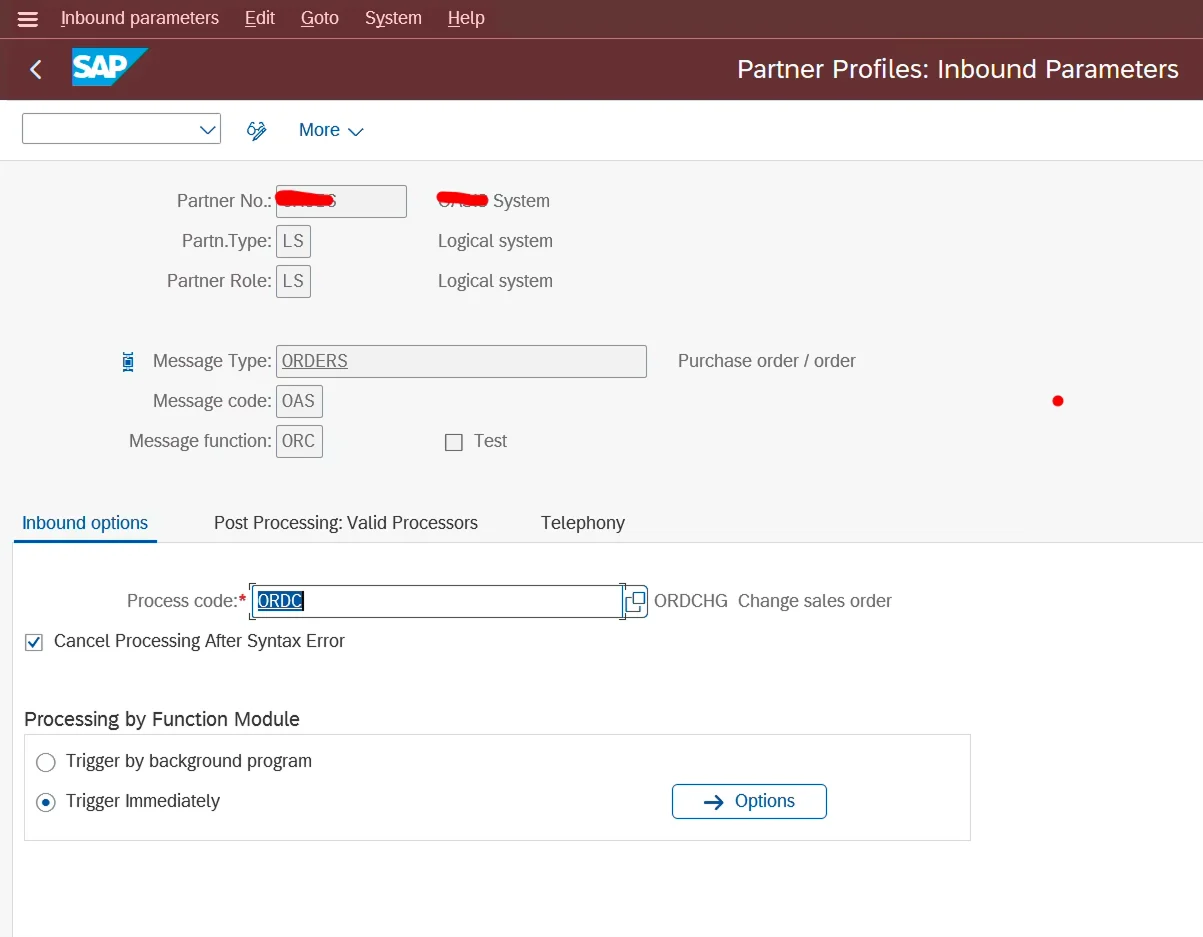Uncheck Cancel Processing After Syntax Error
Viewport: 1203px width, 937px height.
(35, 642)
